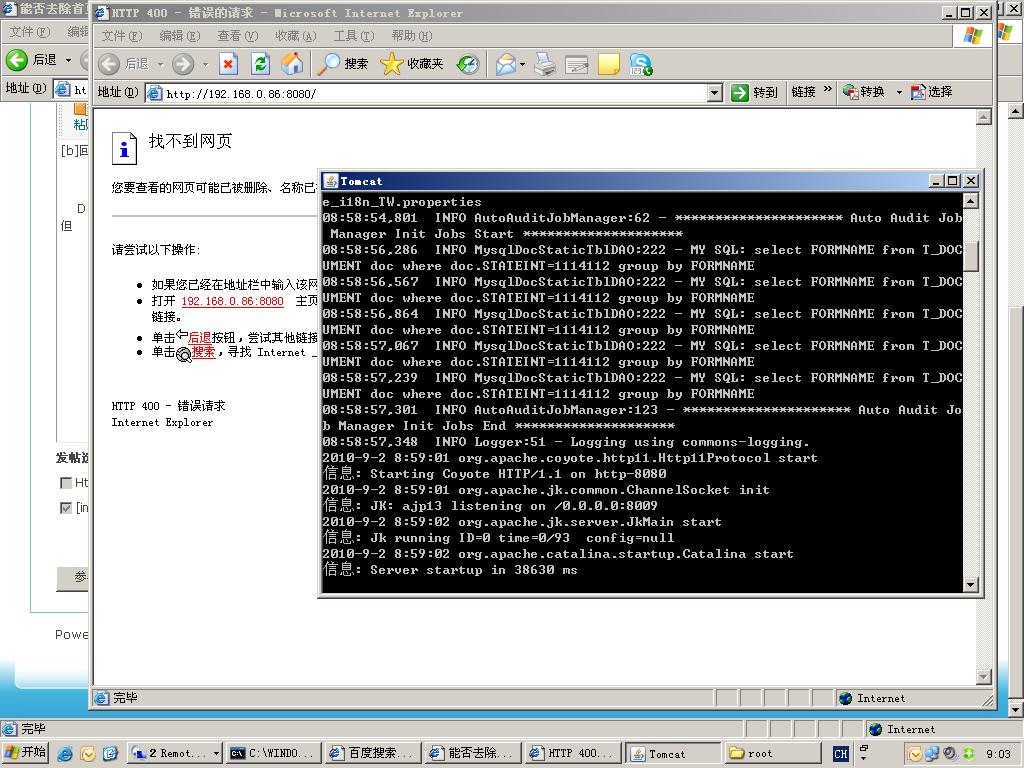Image resolution: width=1024 pixels, height=768 pixels.
Task: Switch to Tomcat taskbar item
Action: tap(672, 753)
